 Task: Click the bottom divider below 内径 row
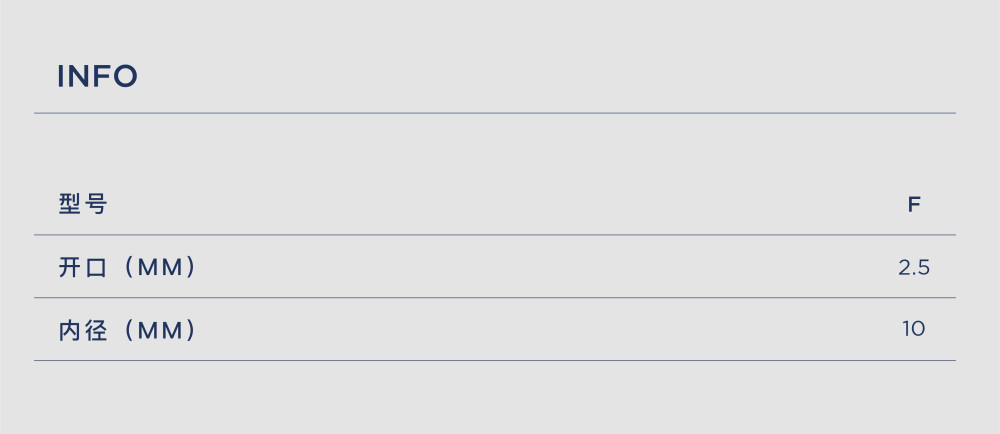495,361
